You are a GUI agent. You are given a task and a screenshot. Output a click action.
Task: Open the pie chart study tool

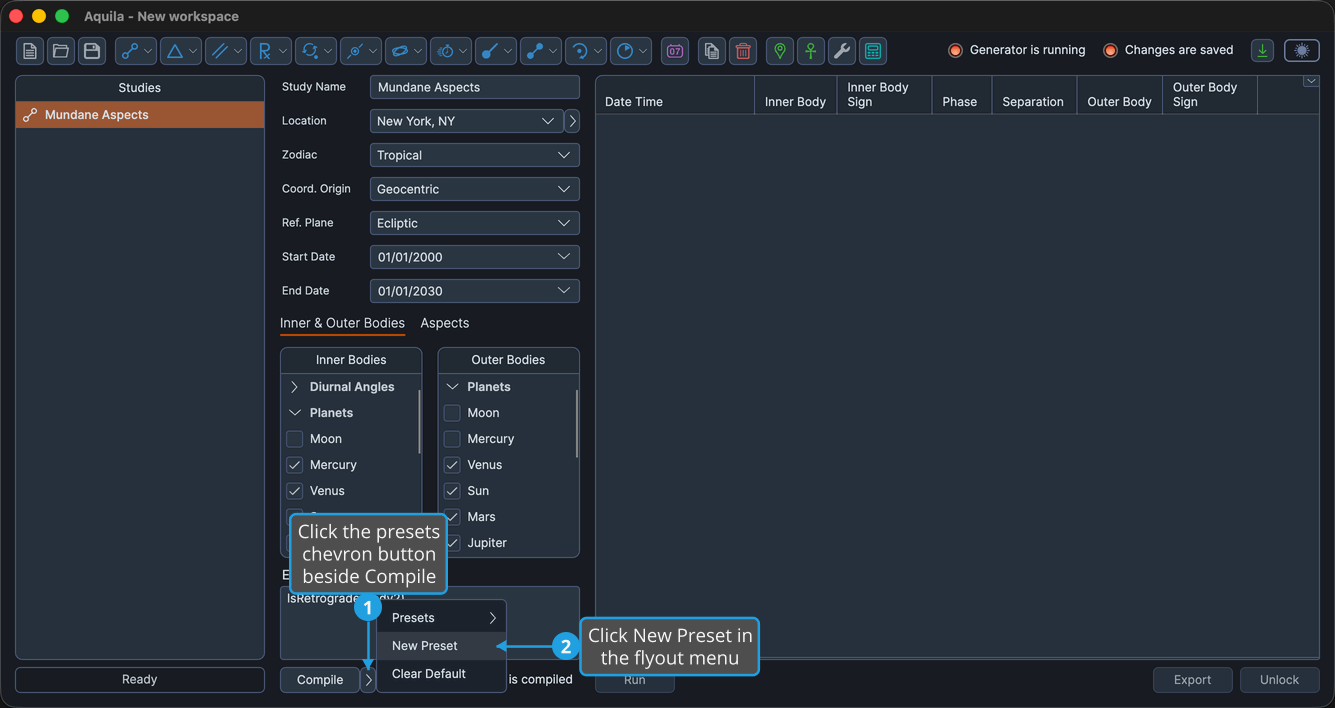point(631,51)
